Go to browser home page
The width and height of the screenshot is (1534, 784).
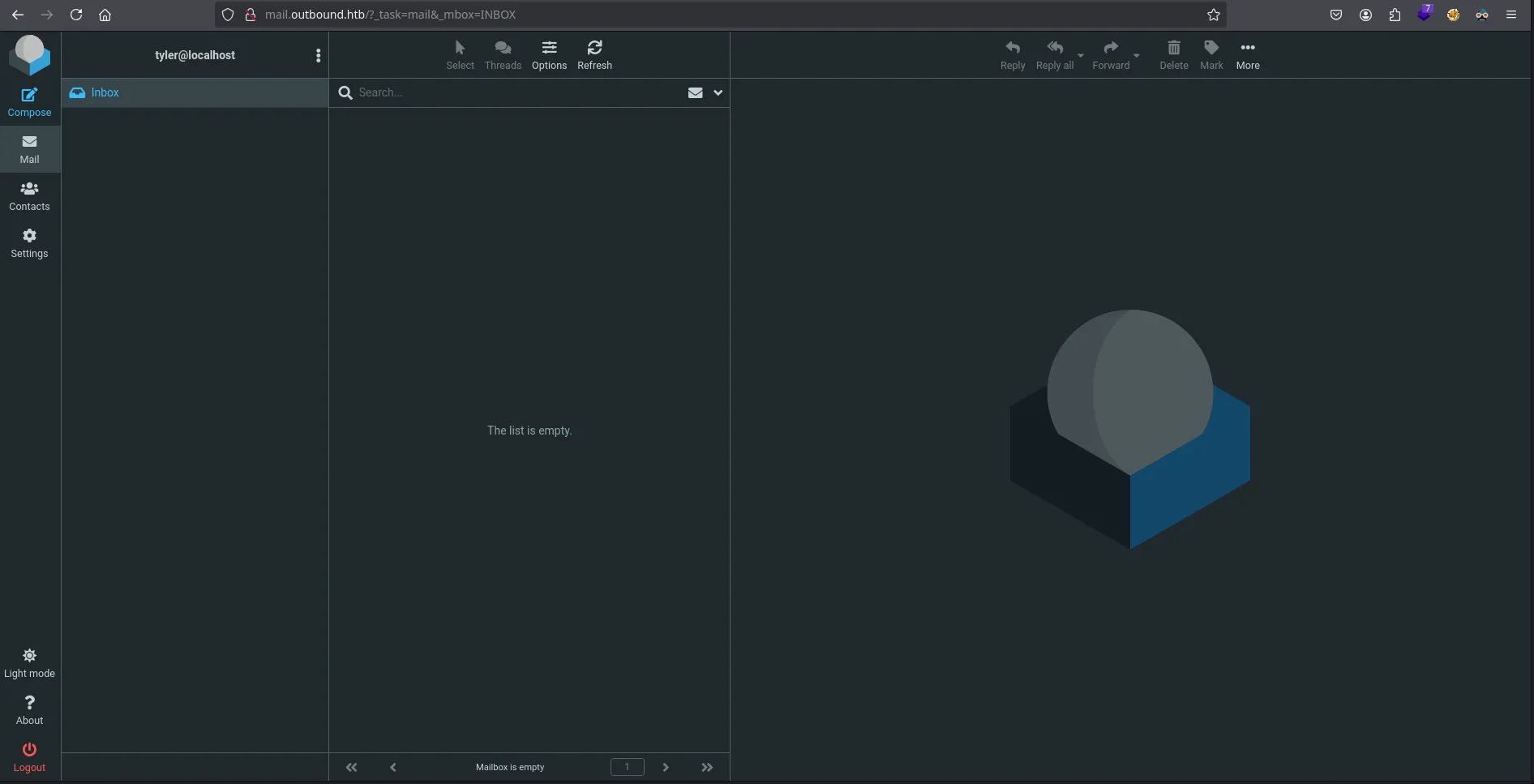click(x=105, y=15)
